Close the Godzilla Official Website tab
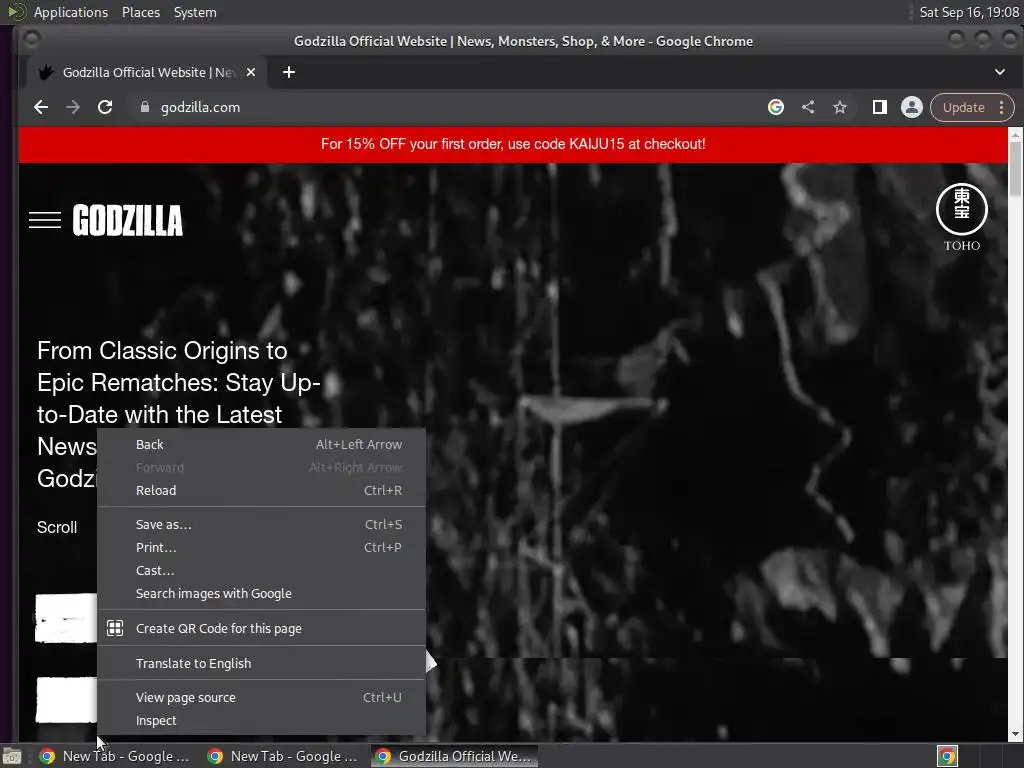Screen dimensions: 1024x768 [251, 72]
